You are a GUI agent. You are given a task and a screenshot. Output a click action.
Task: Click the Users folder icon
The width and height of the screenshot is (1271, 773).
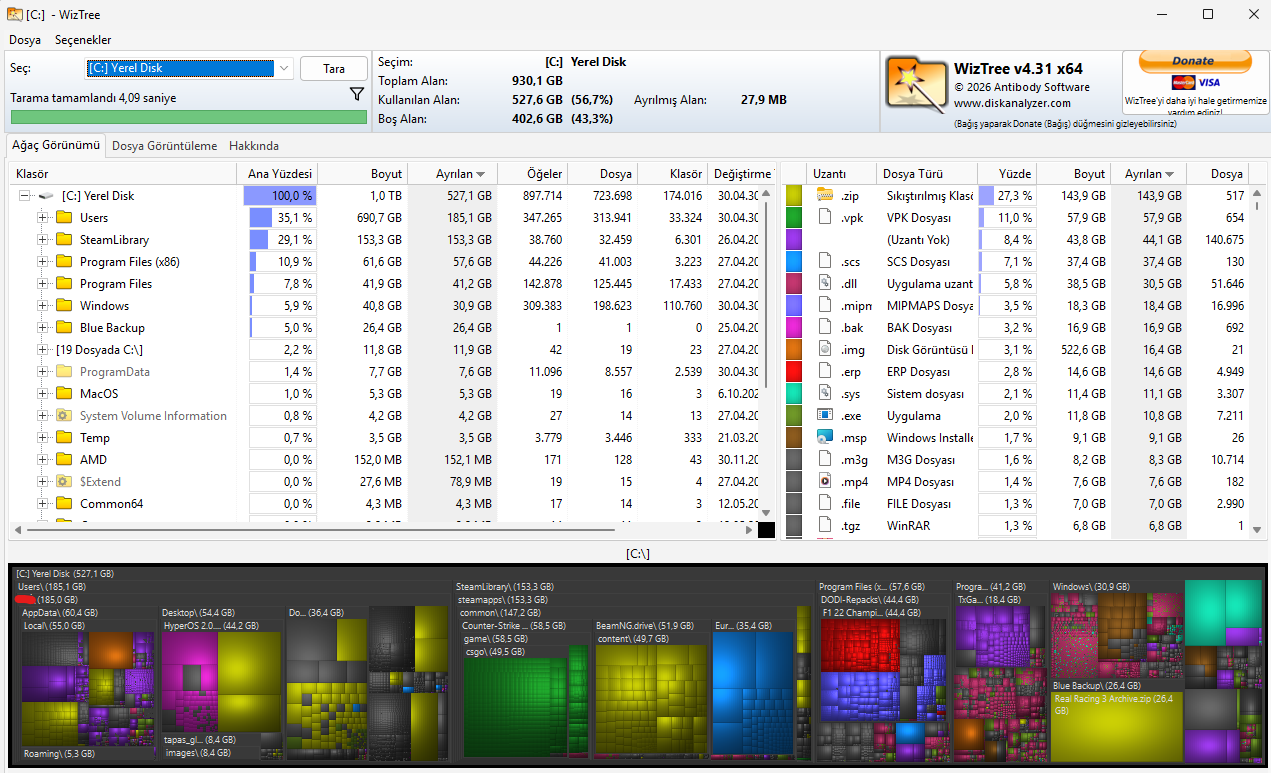coord(64,218)
